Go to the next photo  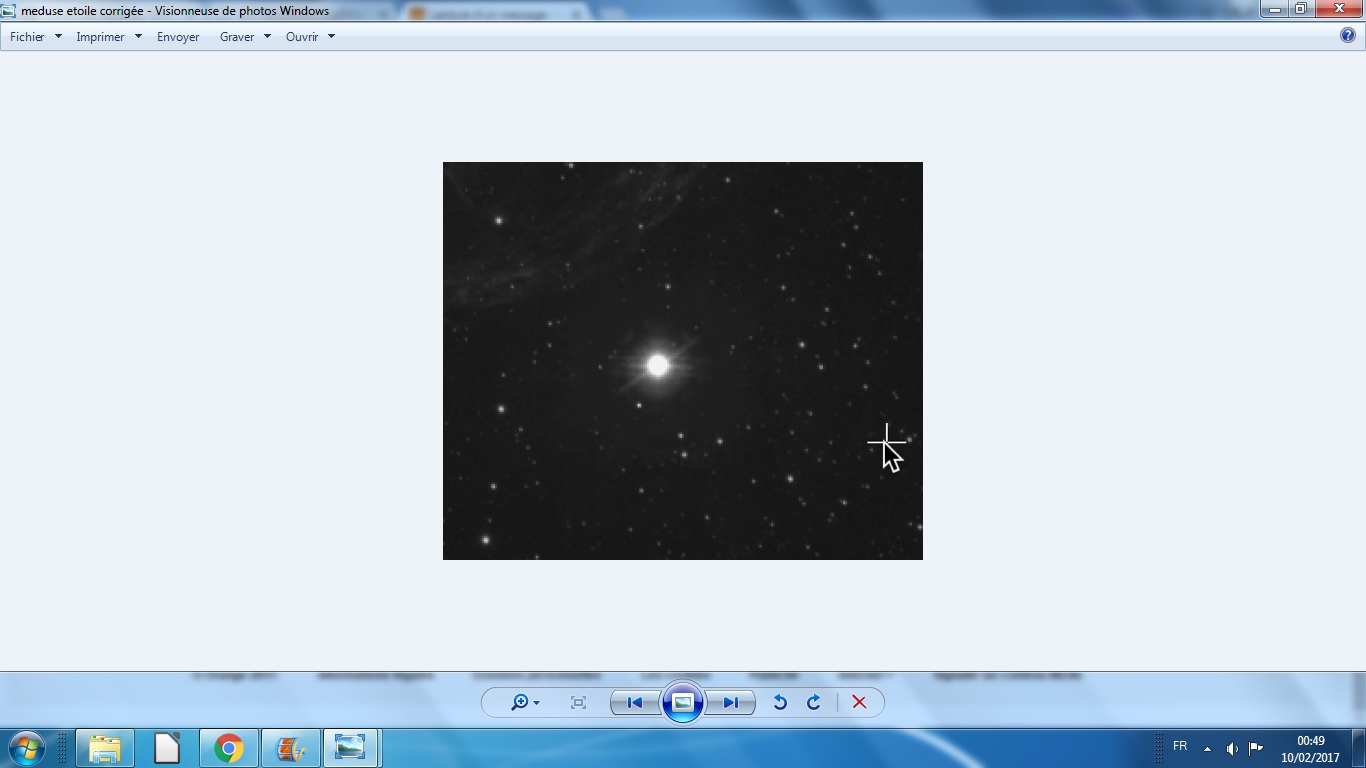[731, 703]
